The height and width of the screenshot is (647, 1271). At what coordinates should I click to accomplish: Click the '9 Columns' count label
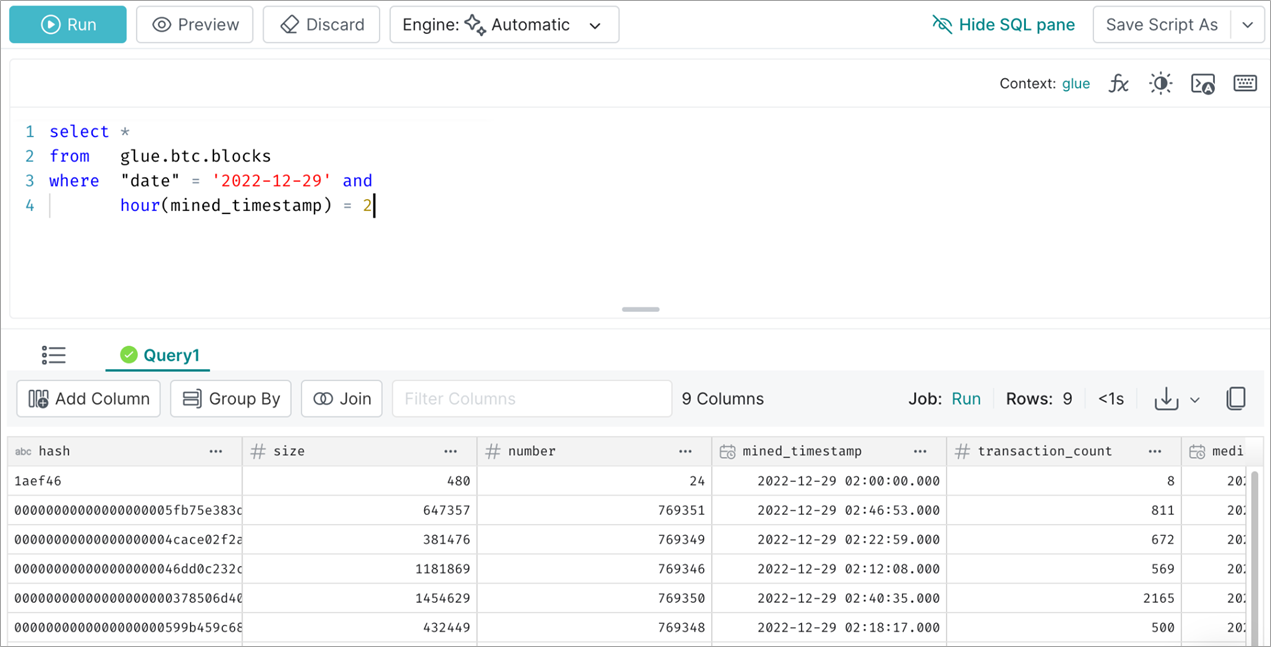(x=723, y=398)
